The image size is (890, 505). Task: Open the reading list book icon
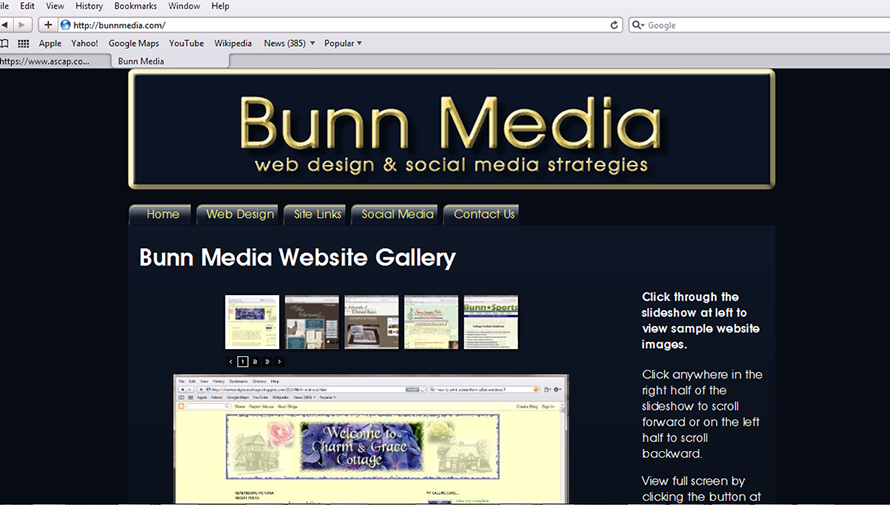[x=5, y=43]
